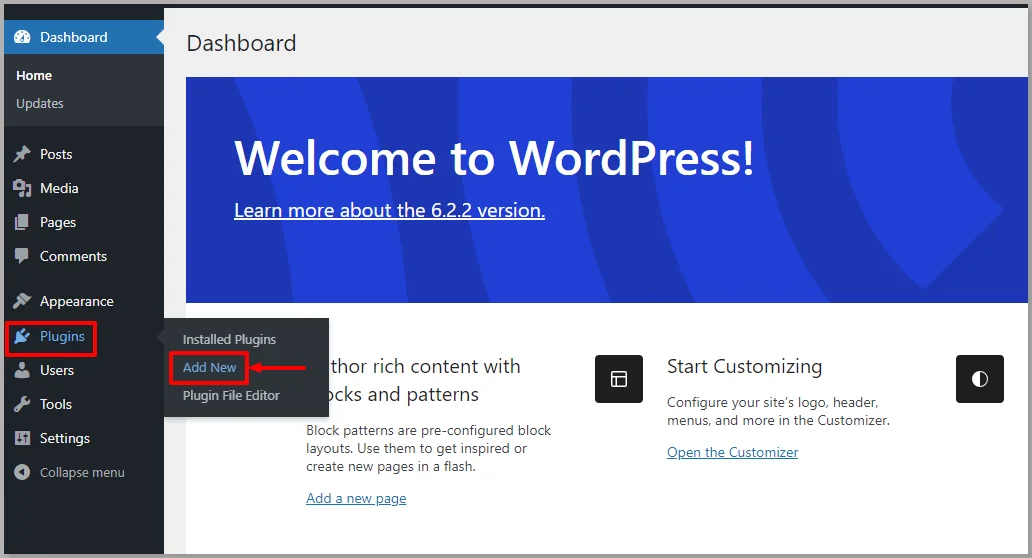
Task: Click the half-circle customizer icon tile
Action: click(980, 379)
